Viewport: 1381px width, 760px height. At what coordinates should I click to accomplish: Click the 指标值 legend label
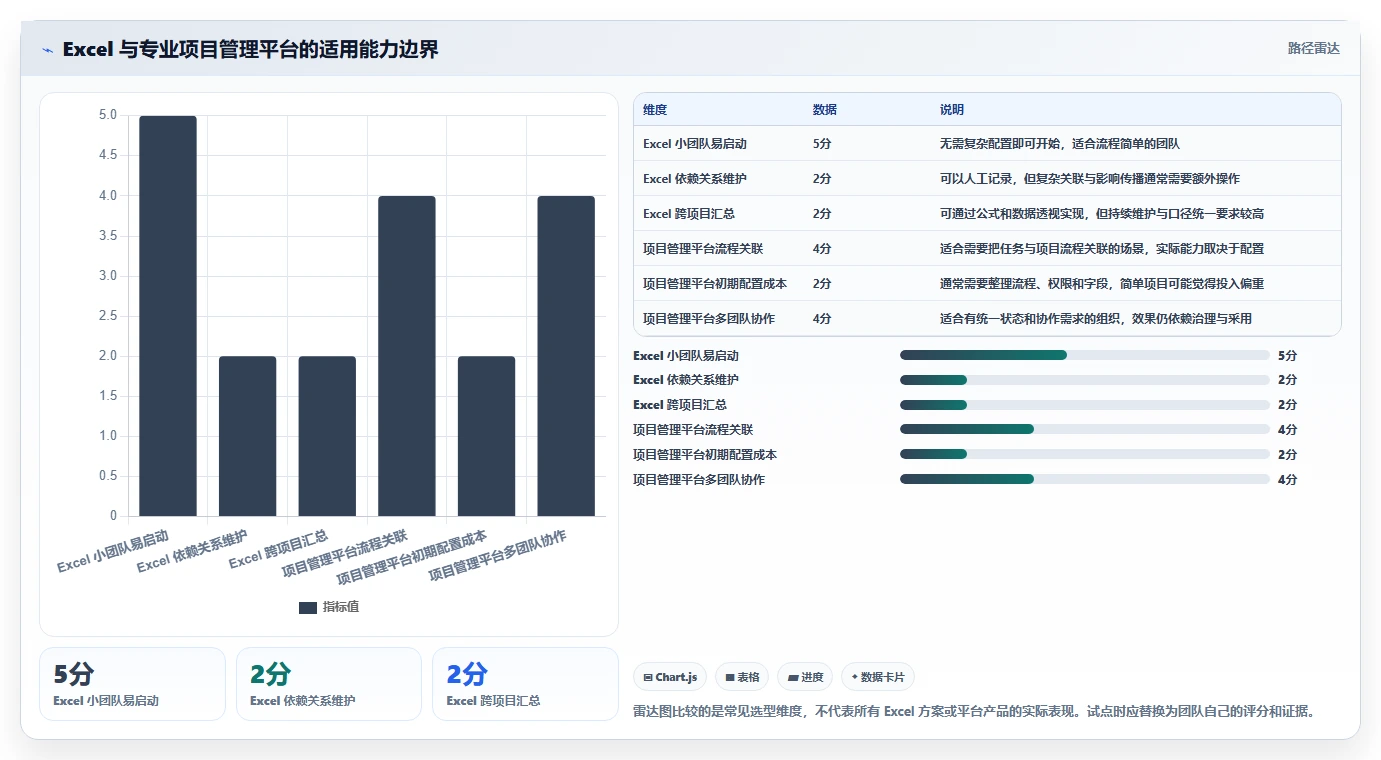pyautogui.click(x=341, y=608)
